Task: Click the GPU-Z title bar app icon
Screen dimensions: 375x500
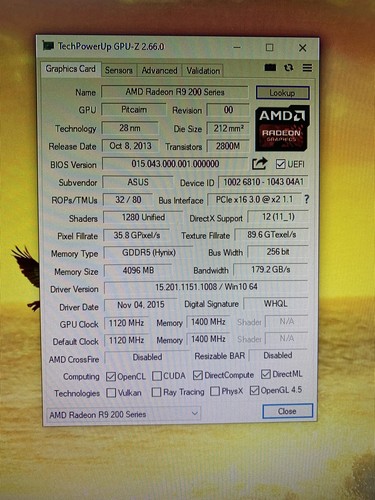Action: click(48, 46)
